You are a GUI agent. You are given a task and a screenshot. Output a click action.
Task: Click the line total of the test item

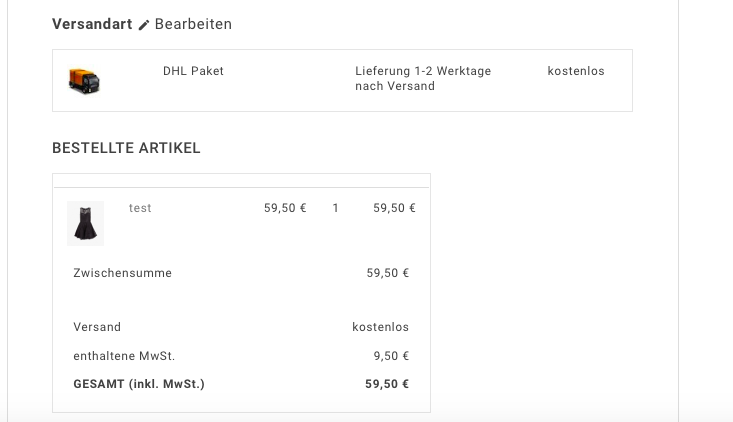[394, 208]
